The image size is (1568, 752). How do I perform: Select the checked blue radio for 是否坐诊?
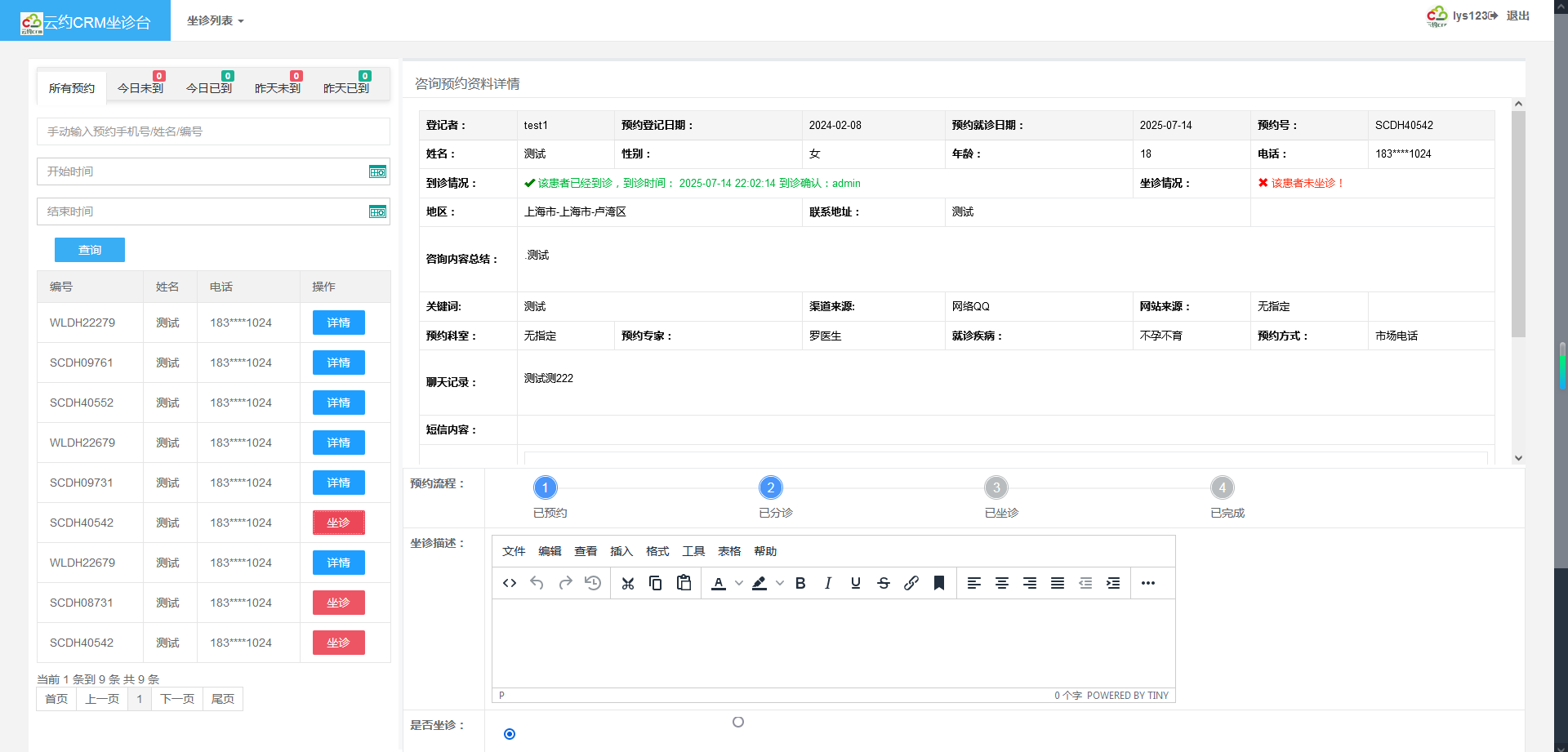(x=510, y=734)
